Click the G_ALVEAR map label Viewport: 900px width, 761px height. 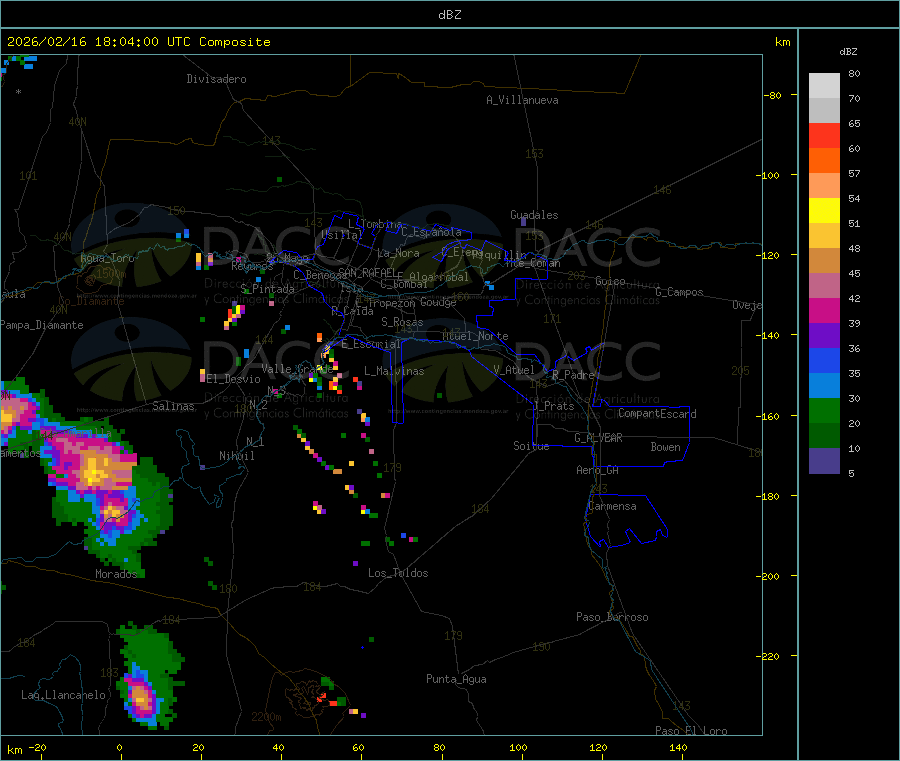tap(598, 438)
